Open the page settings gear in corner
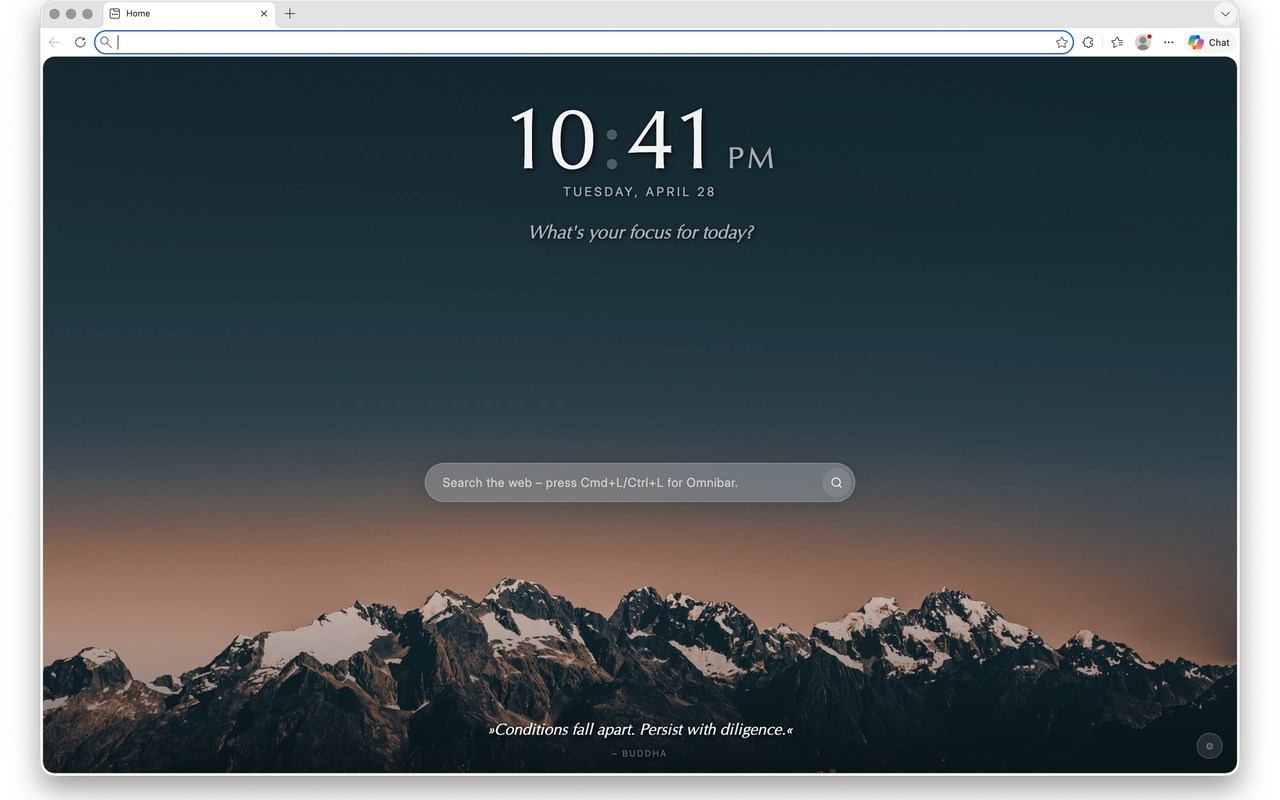This screenshot has height=800, width=1280. [1209, 746]
